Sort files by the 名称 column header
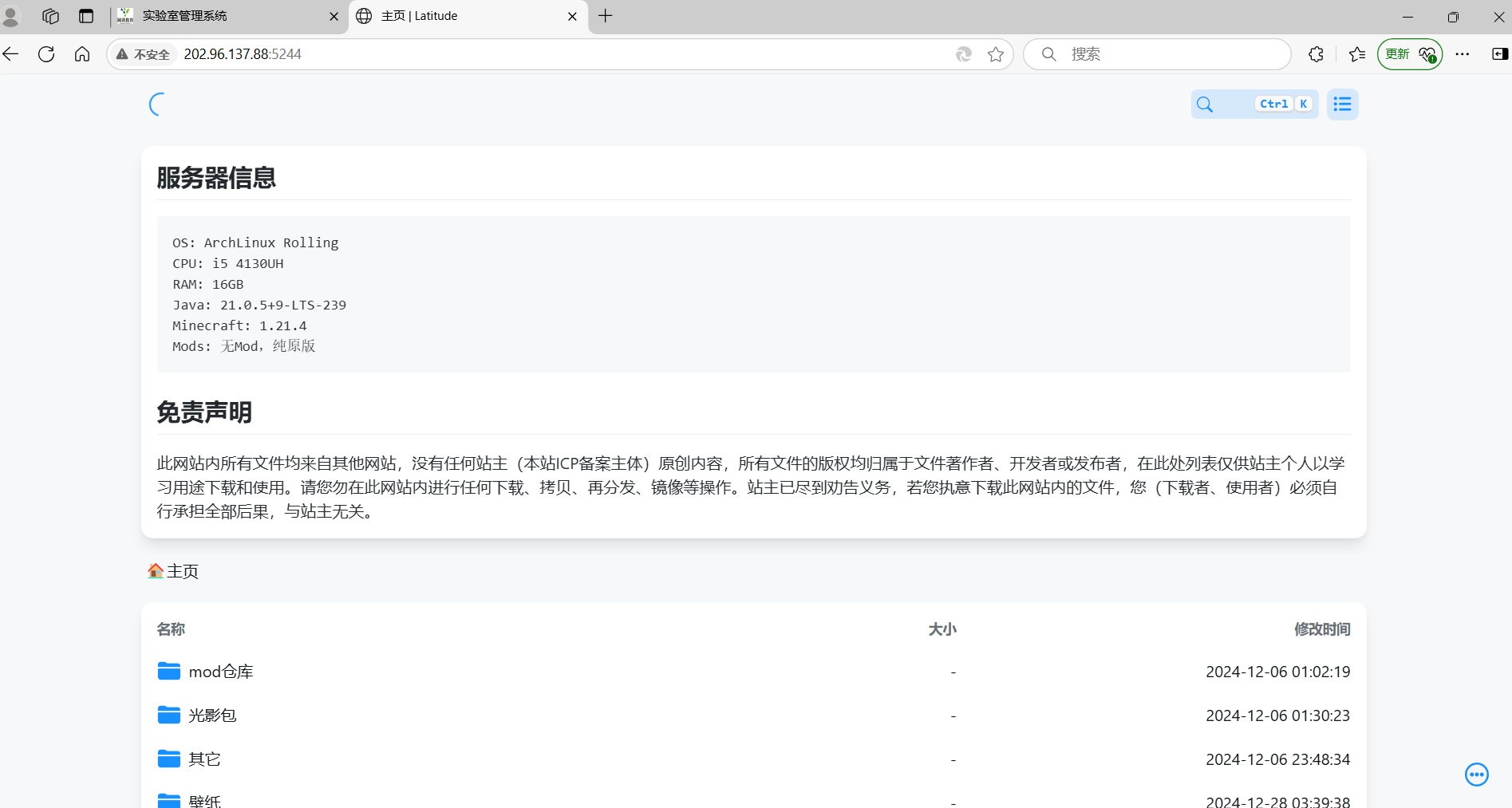Image resolution: width=1512 pixels, height=808 pixels. pos(170,629)
